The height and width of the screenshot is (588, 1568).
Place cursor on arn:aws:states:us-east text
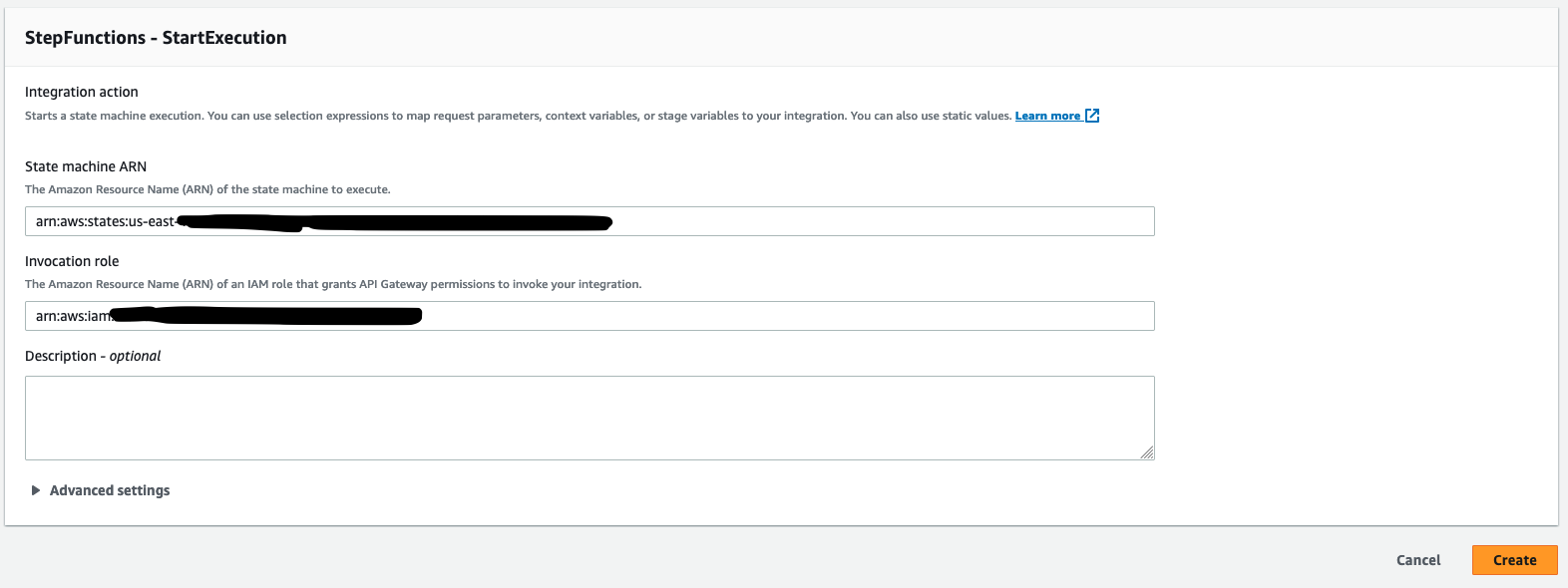105,221
